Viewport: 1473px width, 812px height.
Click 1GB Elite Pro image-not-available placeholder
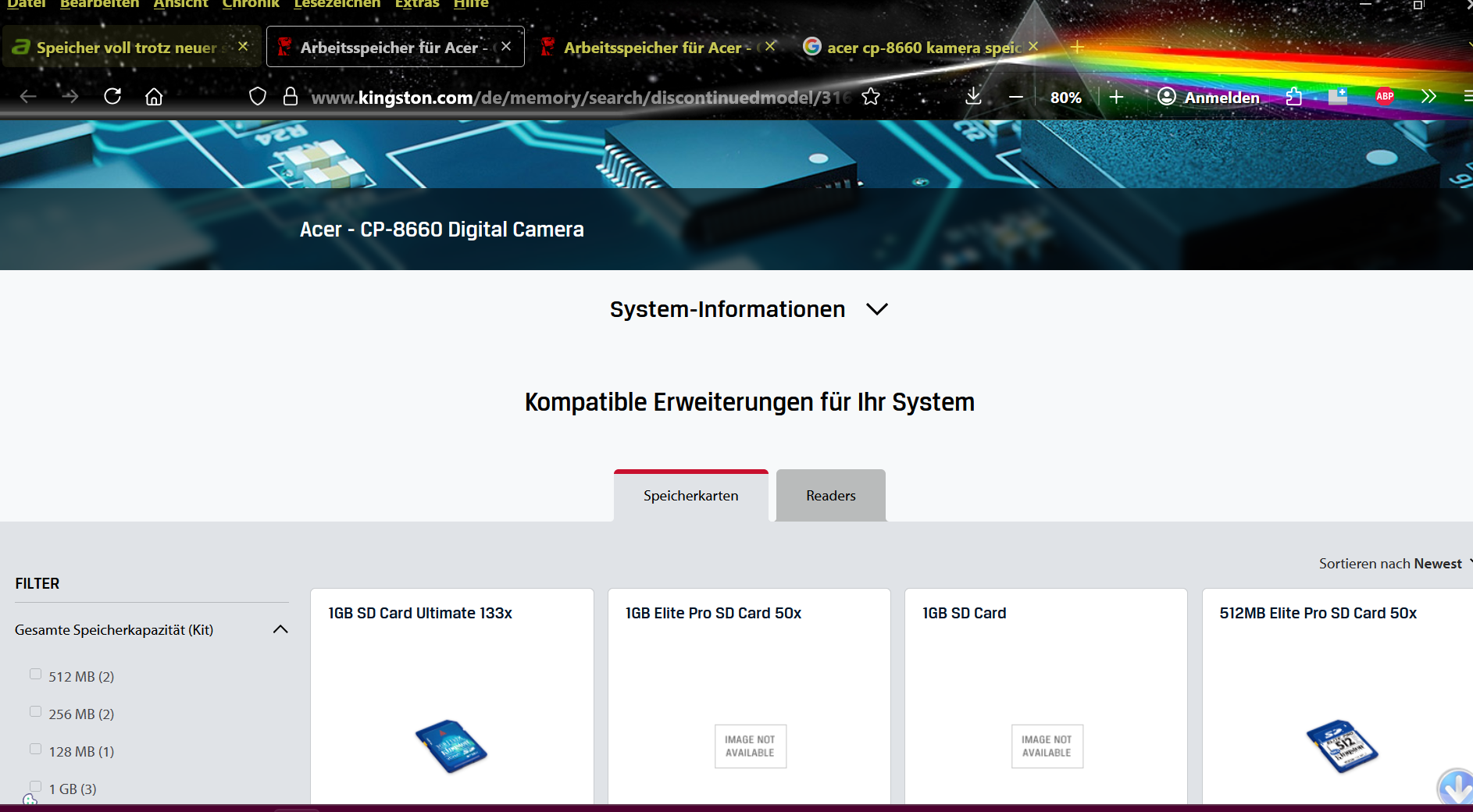tap(750, 746)
